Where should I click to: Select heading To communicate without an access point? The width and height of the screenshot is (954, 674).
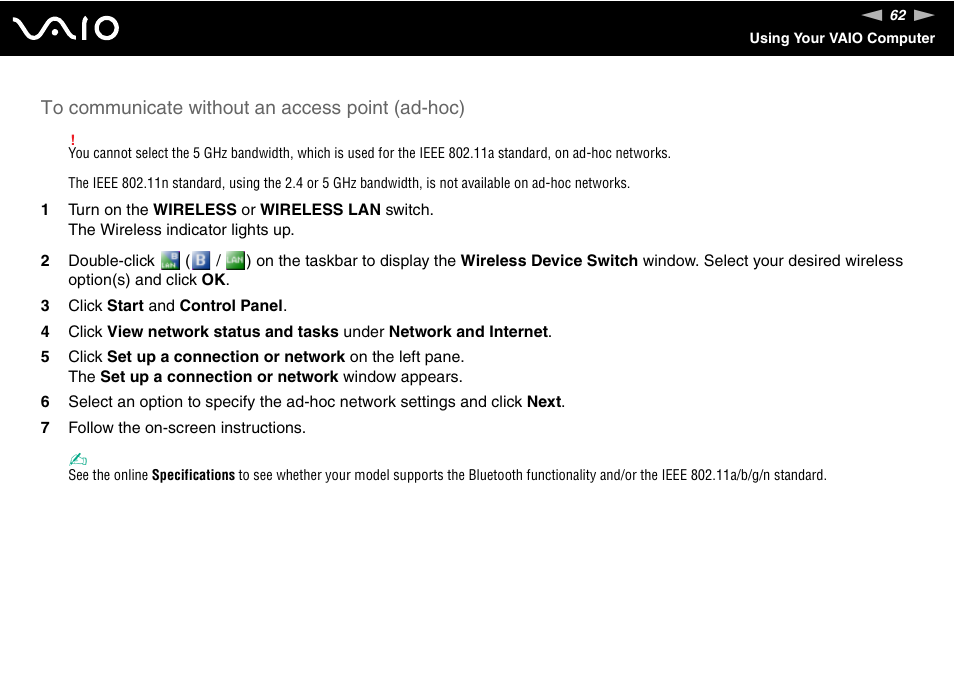point(252,108)
